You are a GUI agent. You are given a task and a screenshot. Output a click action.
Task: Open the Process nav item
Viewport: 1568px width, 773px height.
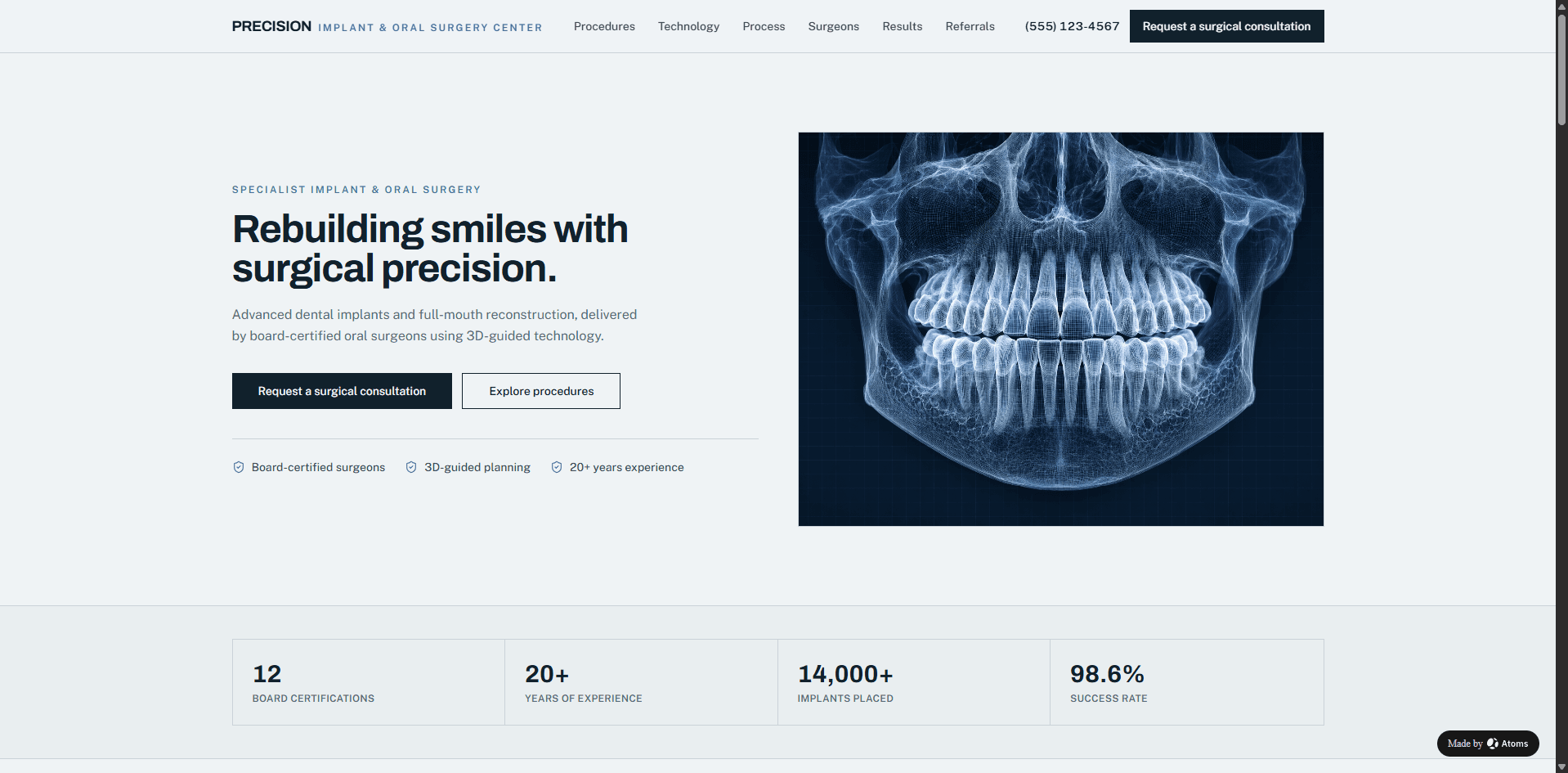(764, 26)
